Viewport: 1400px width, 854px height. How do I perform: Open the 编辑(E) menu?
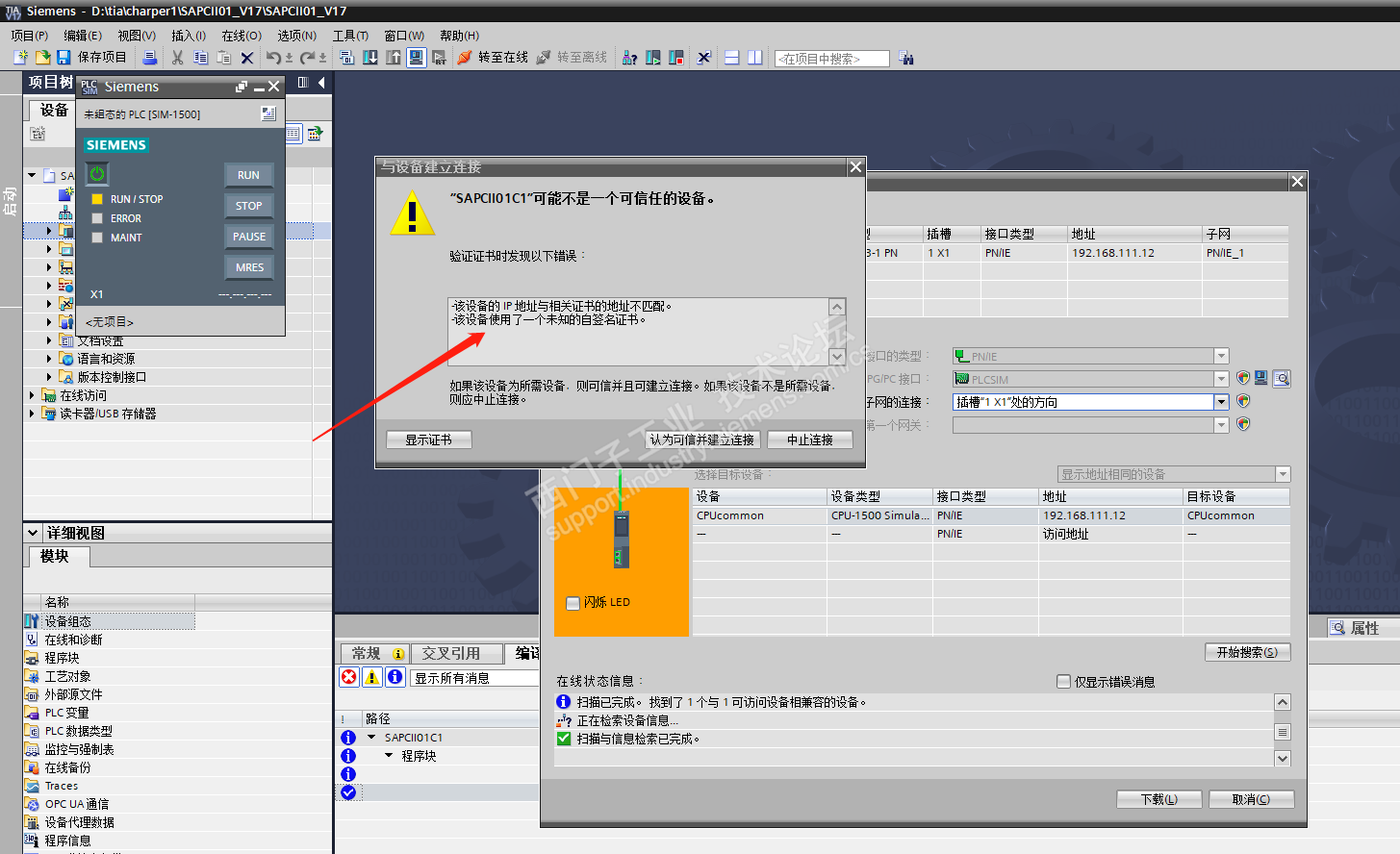click(83, 36)
